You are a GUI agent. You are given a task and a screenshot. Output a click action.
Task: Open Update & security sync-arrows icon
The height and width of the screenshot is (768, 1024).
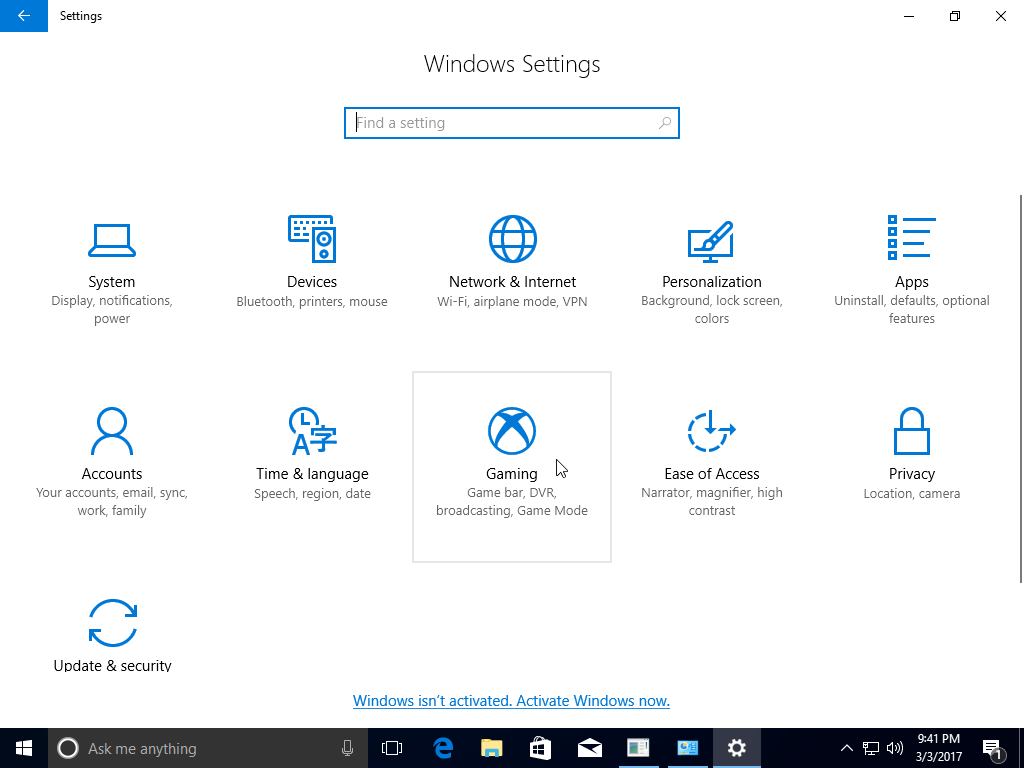112,623
